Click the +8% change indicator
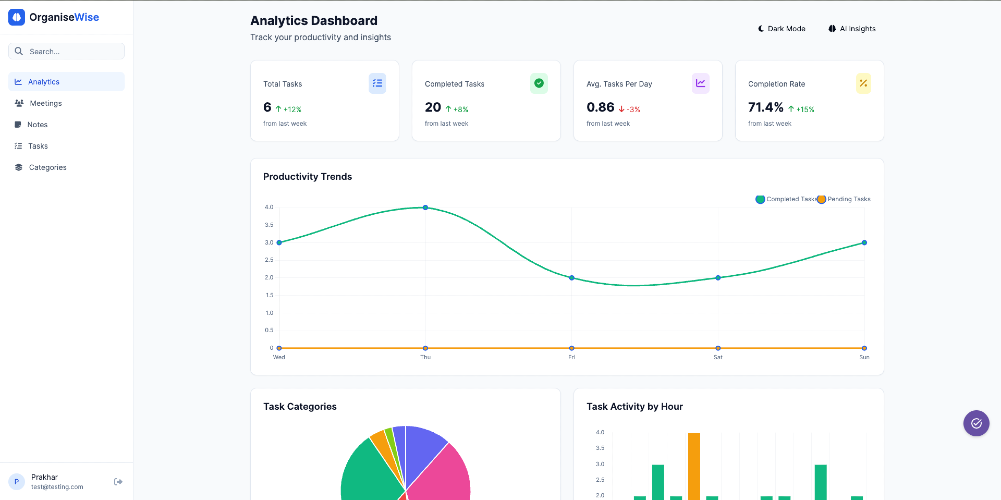This screenshot has width=1001, height=500. (x=457, y=109)
